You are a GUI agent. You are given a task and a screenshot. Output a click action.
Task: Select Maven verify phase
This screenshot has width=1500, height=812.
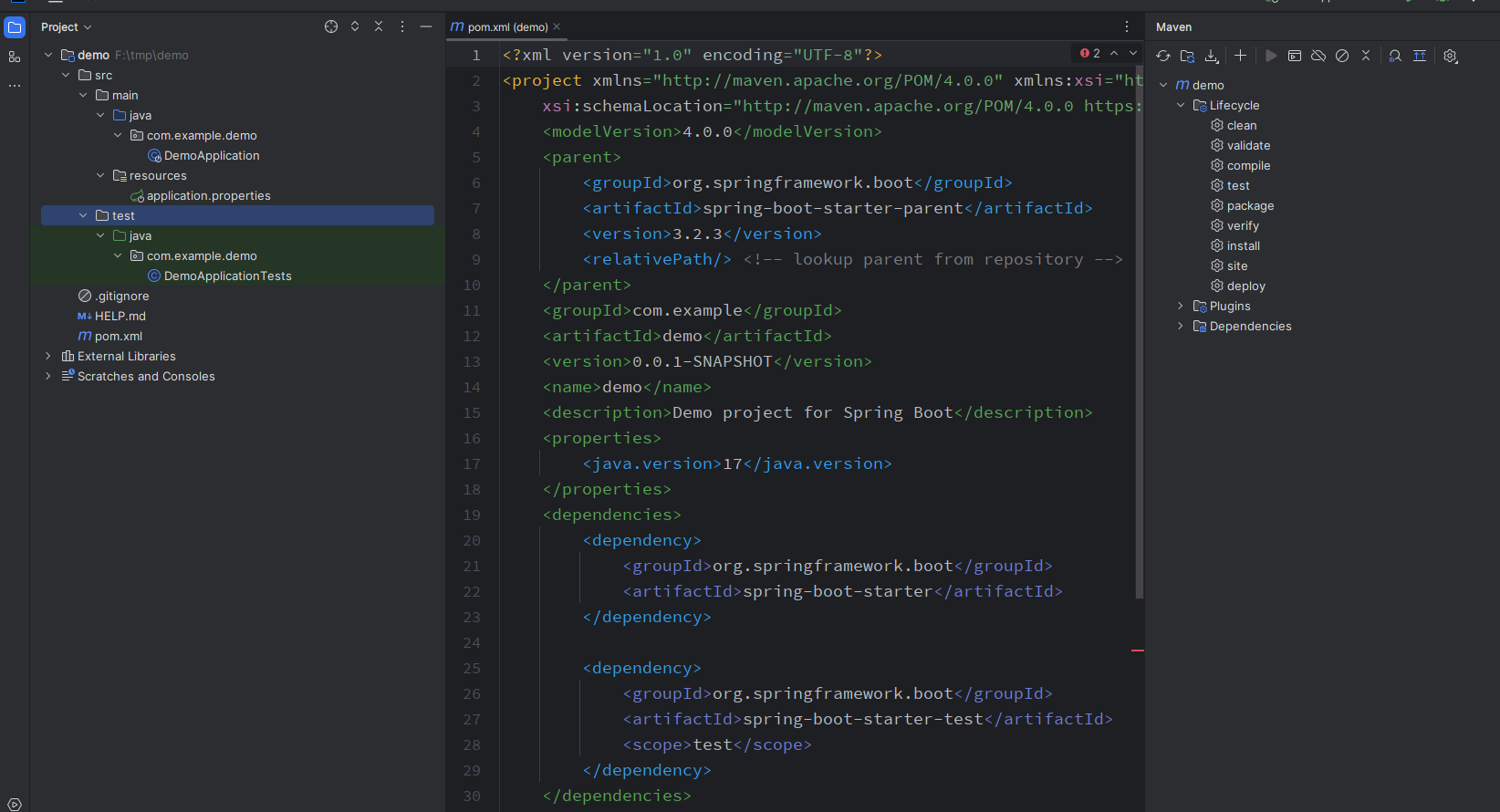tap(1243, 225)
